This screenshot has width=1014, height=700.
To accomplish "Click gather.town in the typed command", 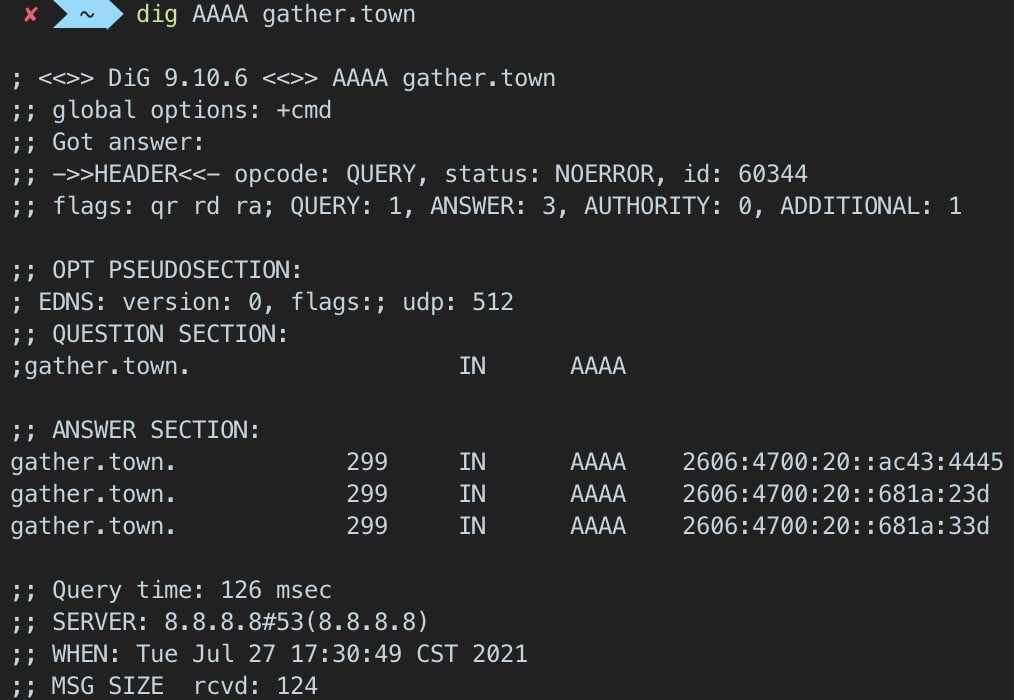I will 339,14.
